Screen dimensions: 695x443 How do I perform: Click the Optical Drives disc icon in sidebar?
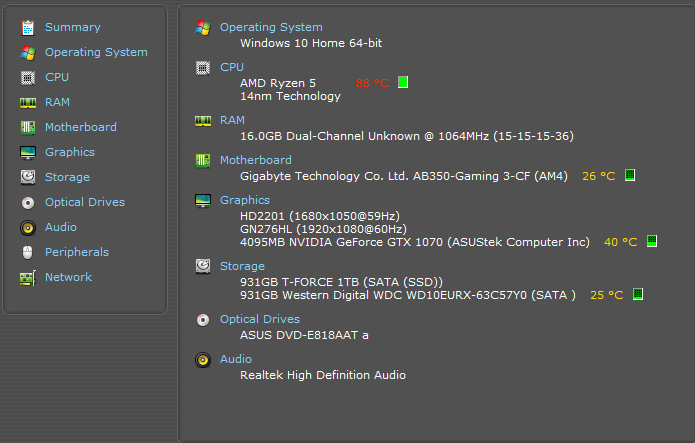28,203
